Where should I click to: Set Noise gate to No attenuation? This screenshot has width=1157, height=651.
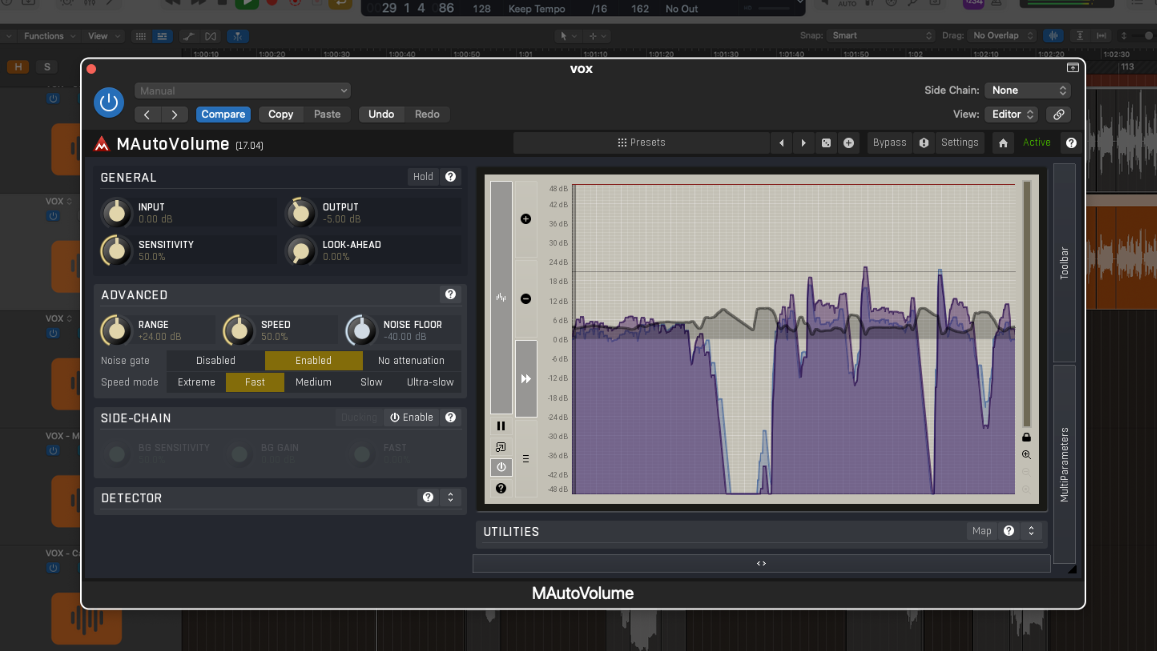click(x=411, y=361)
